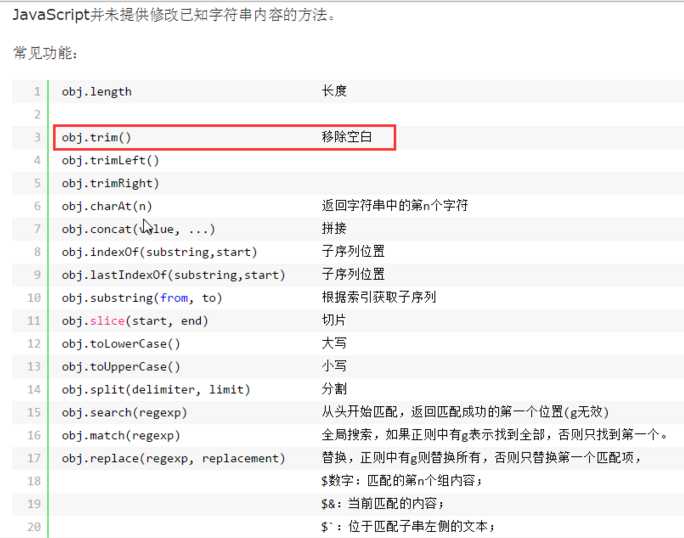Click the 大写 description
This screenshot has height=538, width=684.
click(334, 343)
